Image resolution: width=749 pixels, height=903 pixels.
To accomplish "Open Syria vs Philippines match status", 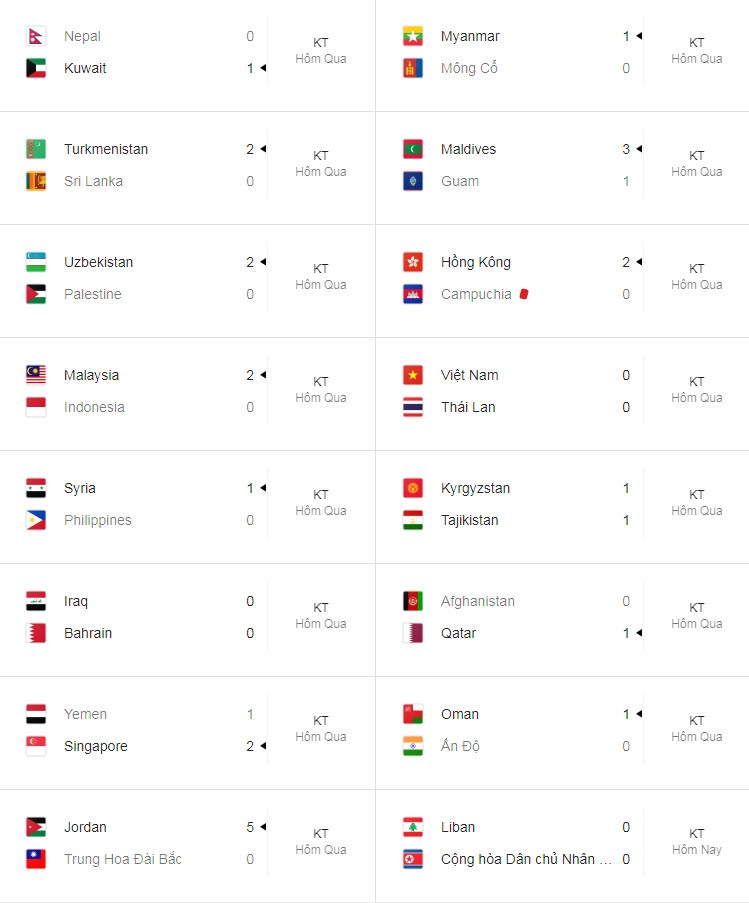I will click(321, 503).
